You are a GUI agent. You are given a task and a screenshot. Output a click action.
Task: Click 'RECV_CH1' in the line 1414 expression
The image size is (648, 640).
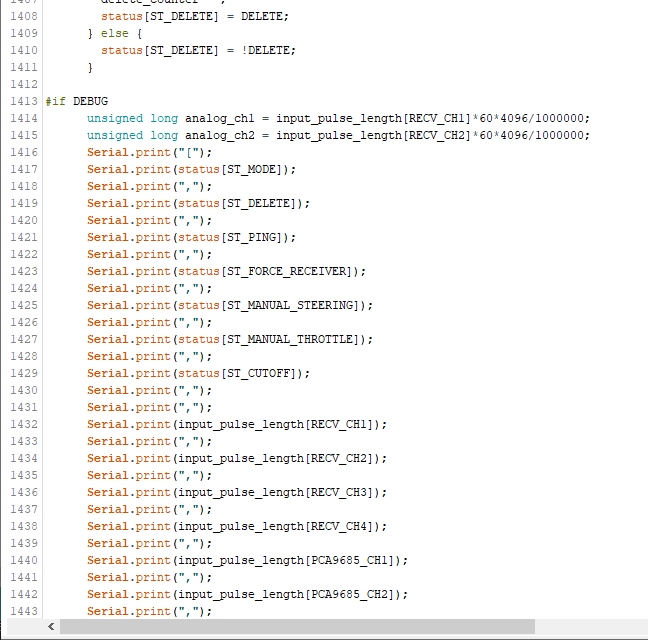pos(436,118)
